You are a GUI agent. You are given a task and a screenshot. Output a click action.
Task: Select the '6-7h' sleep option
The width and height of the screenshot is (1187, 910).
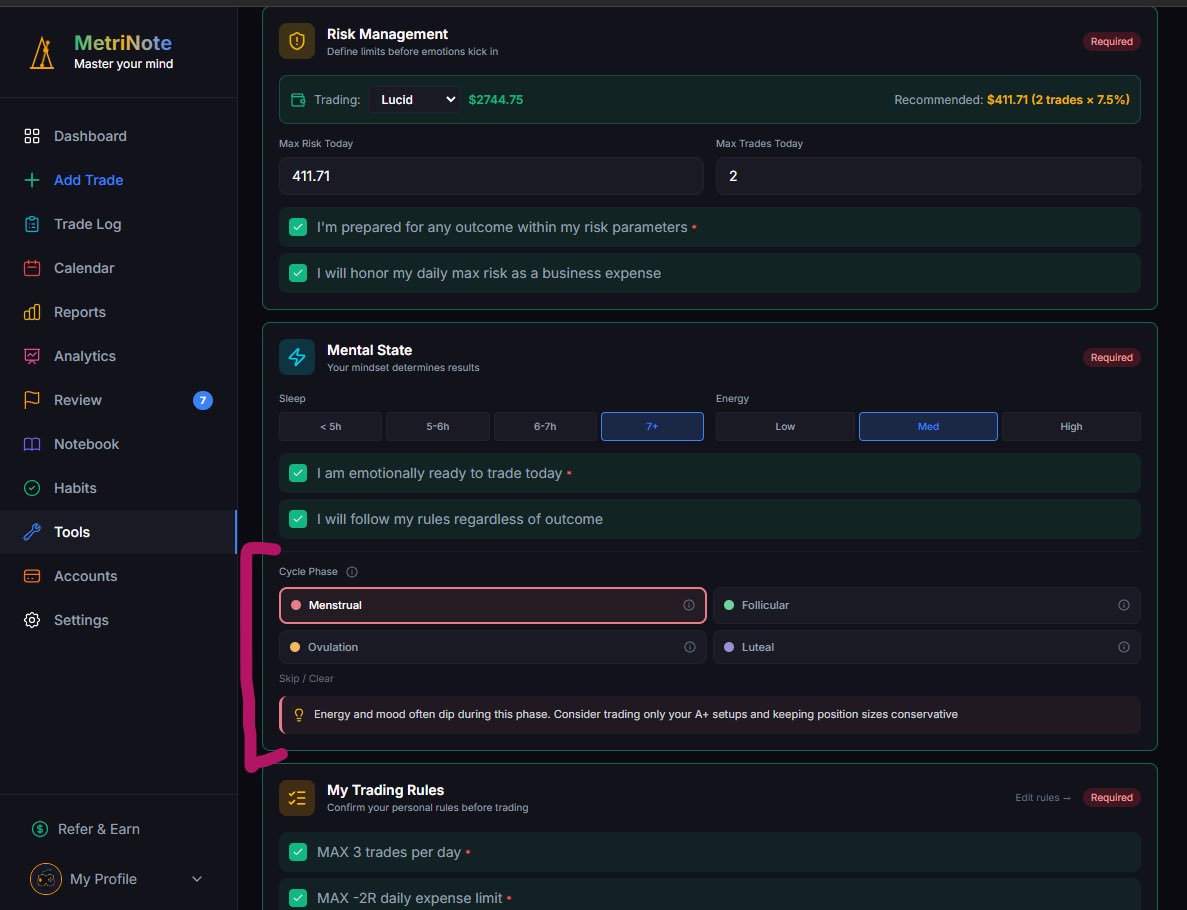click(545, 426)
